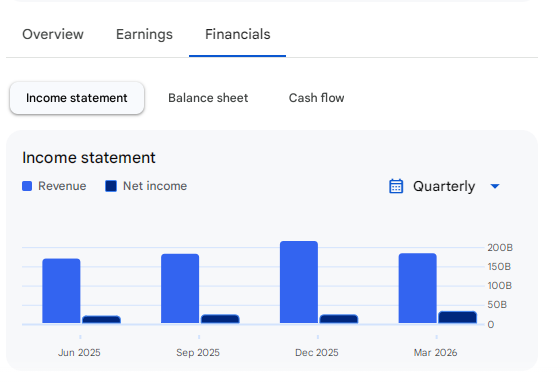The width and height of the screenshot is (560, 382).
Task: Select the Mar 2026 net income bar
Action: click(458, 317)
